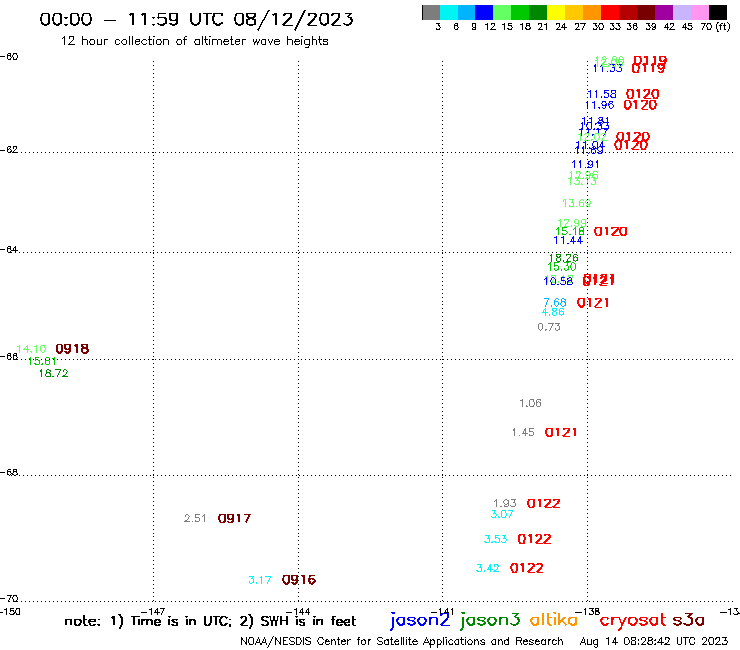
Task: Click the NOAA/NESDIS Center attribution text
Action: point(402,641)
